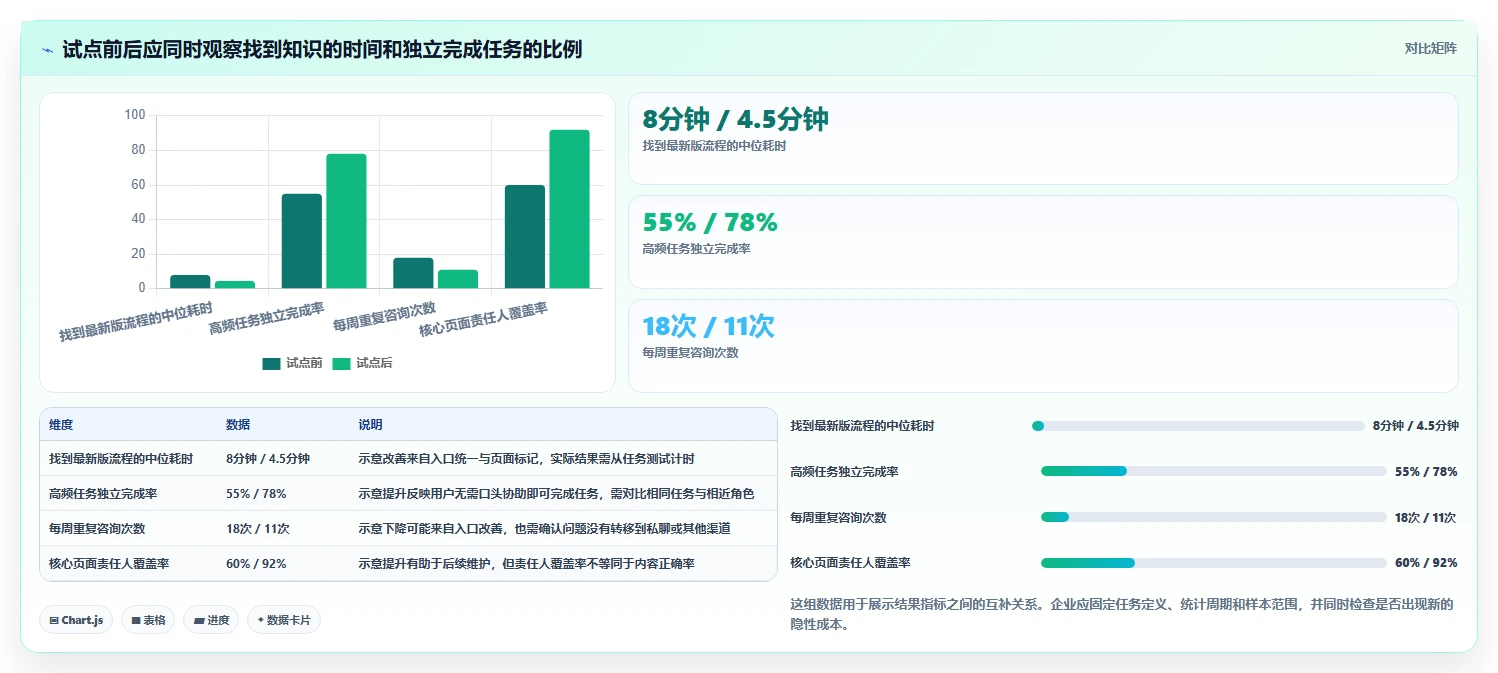This screenshot has width=1498, height=673.
Task: Click the progress bar for 高频任务独立完成率
Action: tap(1214, 471)
